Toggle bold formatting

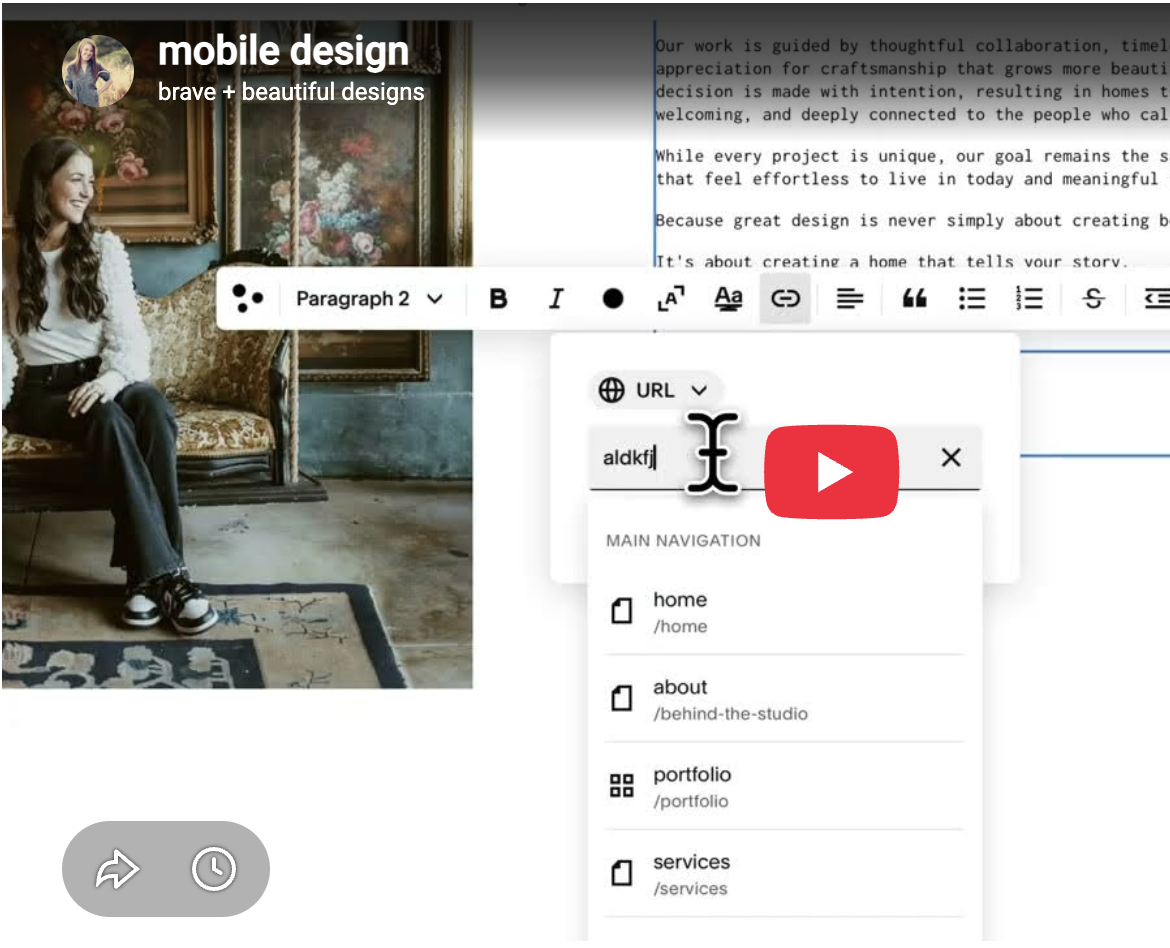(x=498, y=299)
